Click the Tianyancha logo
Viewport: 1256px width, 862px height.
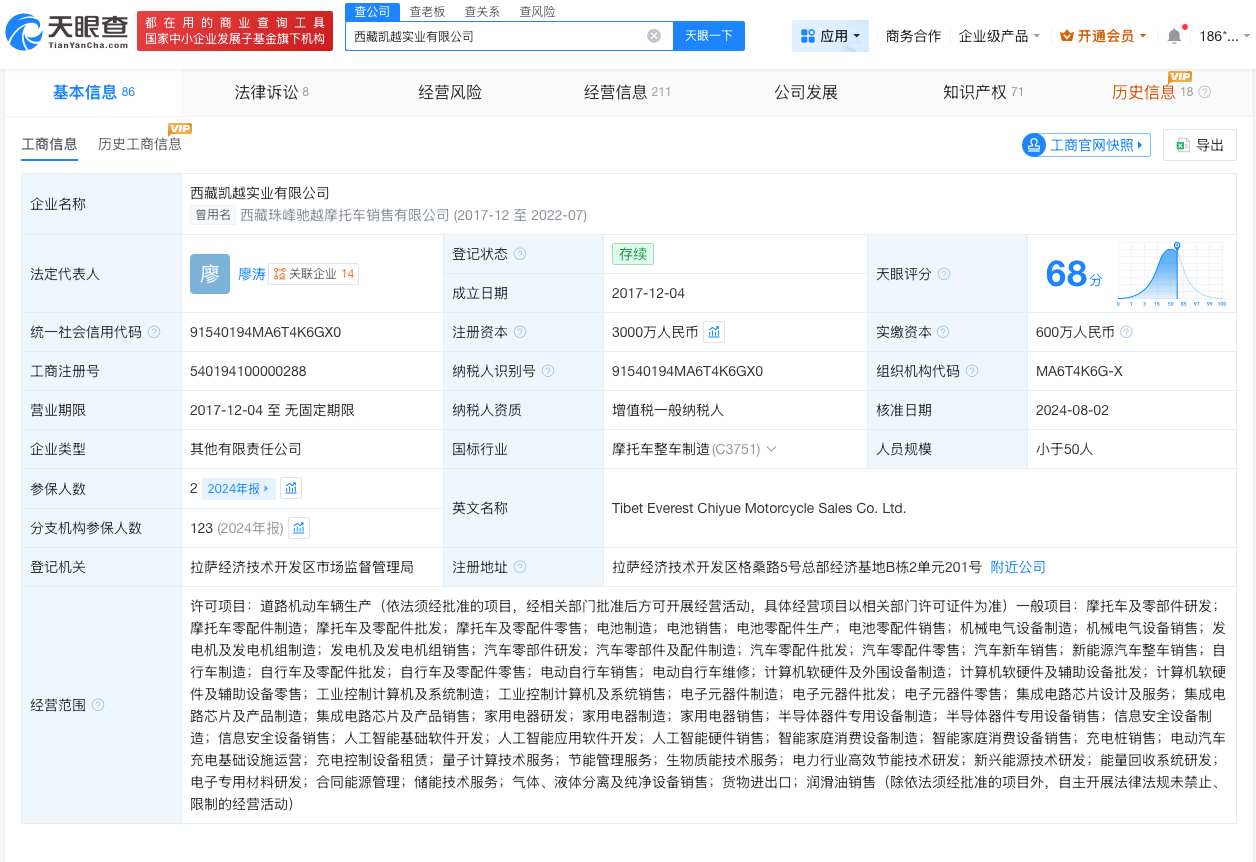[x=65, y=33]
